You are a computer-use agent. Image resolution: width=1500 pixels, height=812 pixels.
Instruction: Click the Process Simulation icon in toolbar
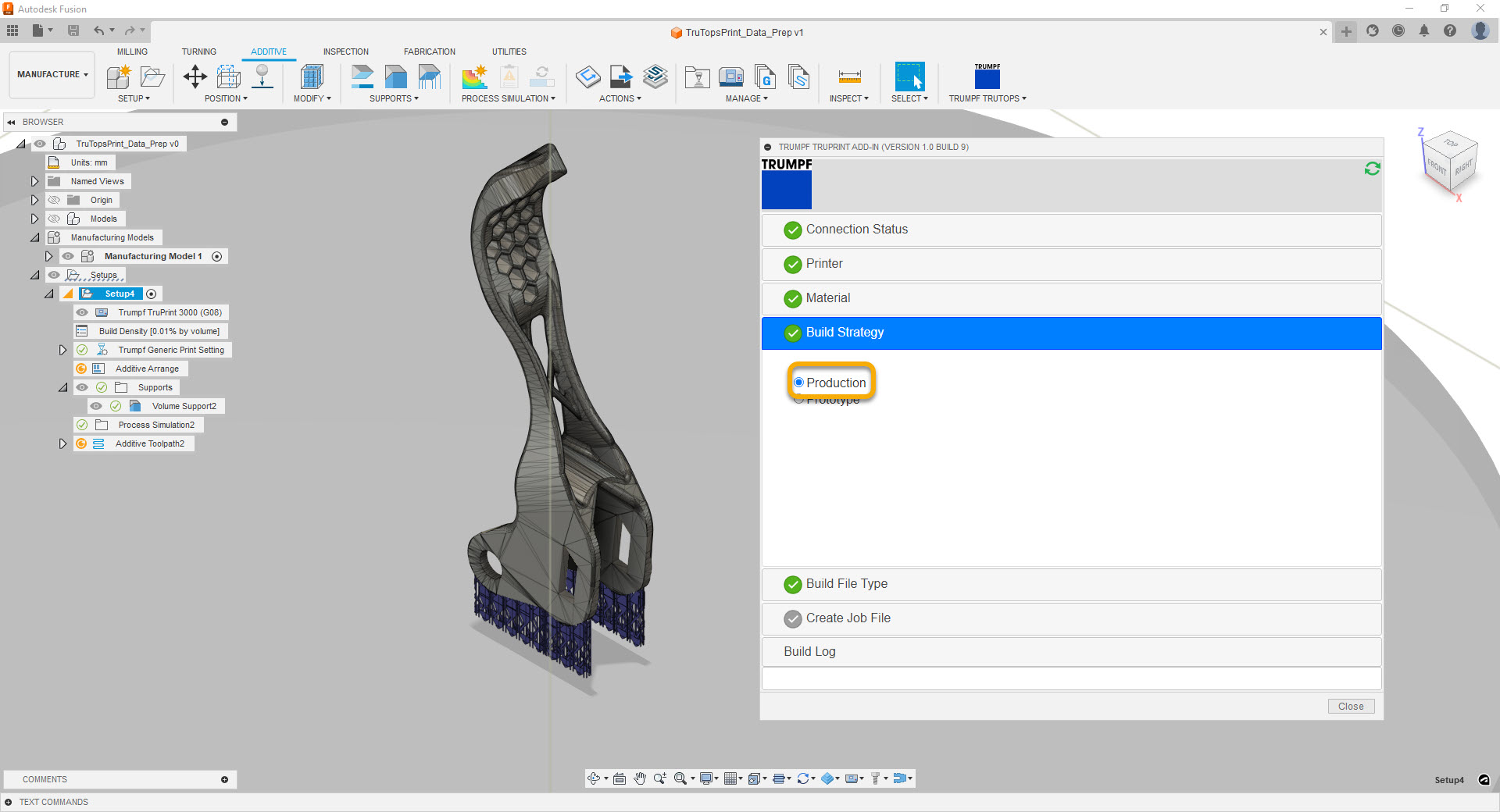(474, 77)
